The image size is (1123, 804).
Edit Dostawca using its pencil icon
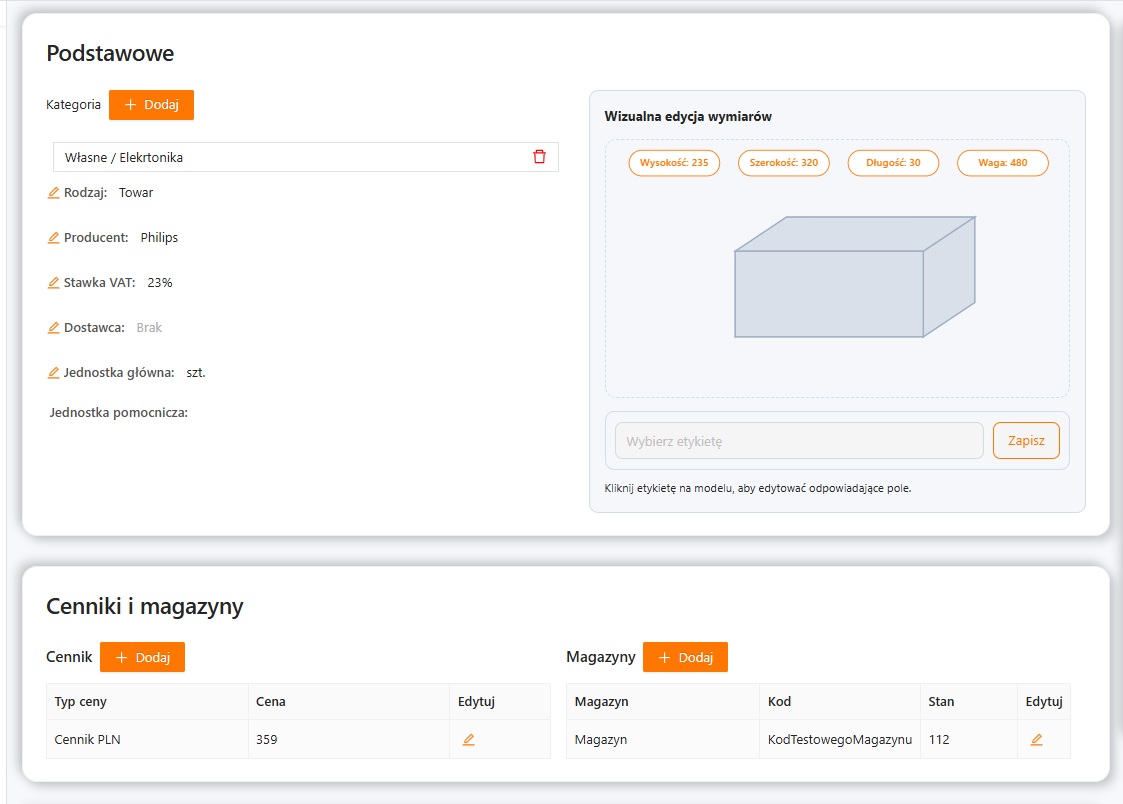tap(54, 328)
